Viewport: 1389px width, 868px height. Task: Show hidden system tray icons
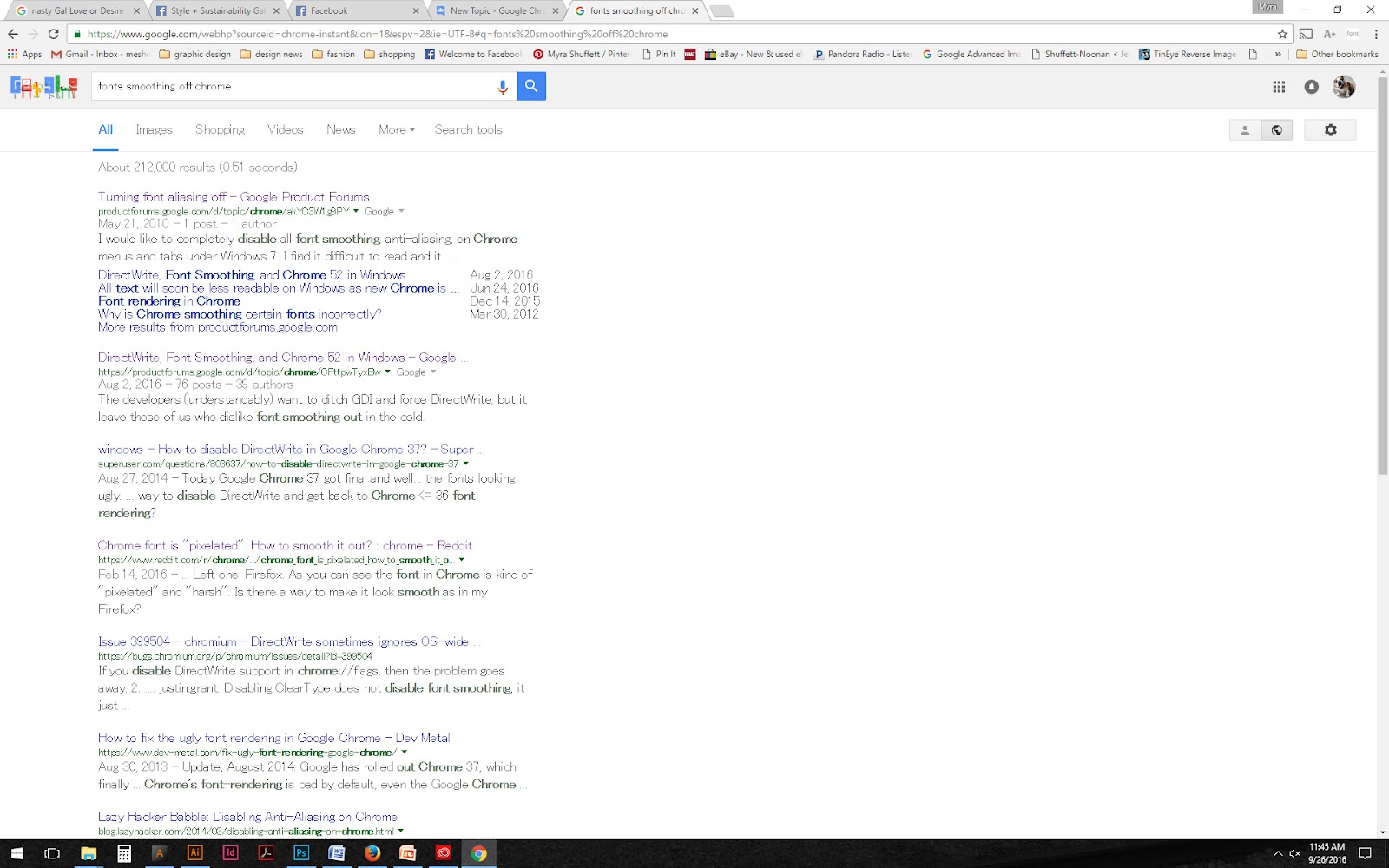point(1277,853)
